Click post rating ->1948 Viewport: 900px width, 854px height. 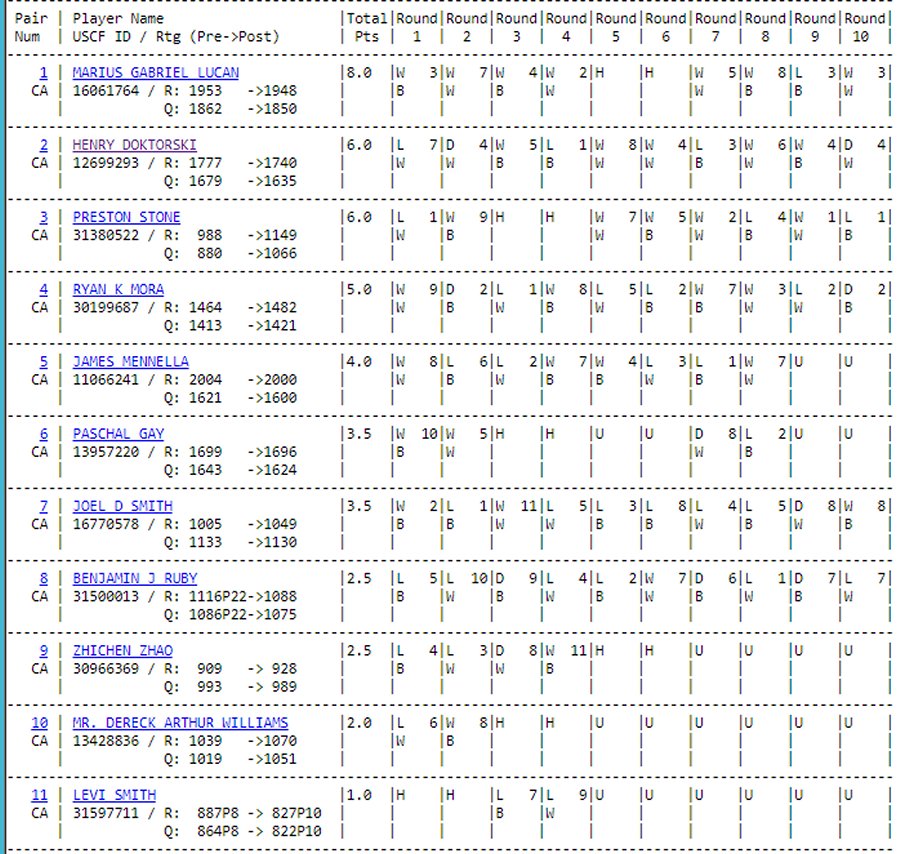coord(272,91)
